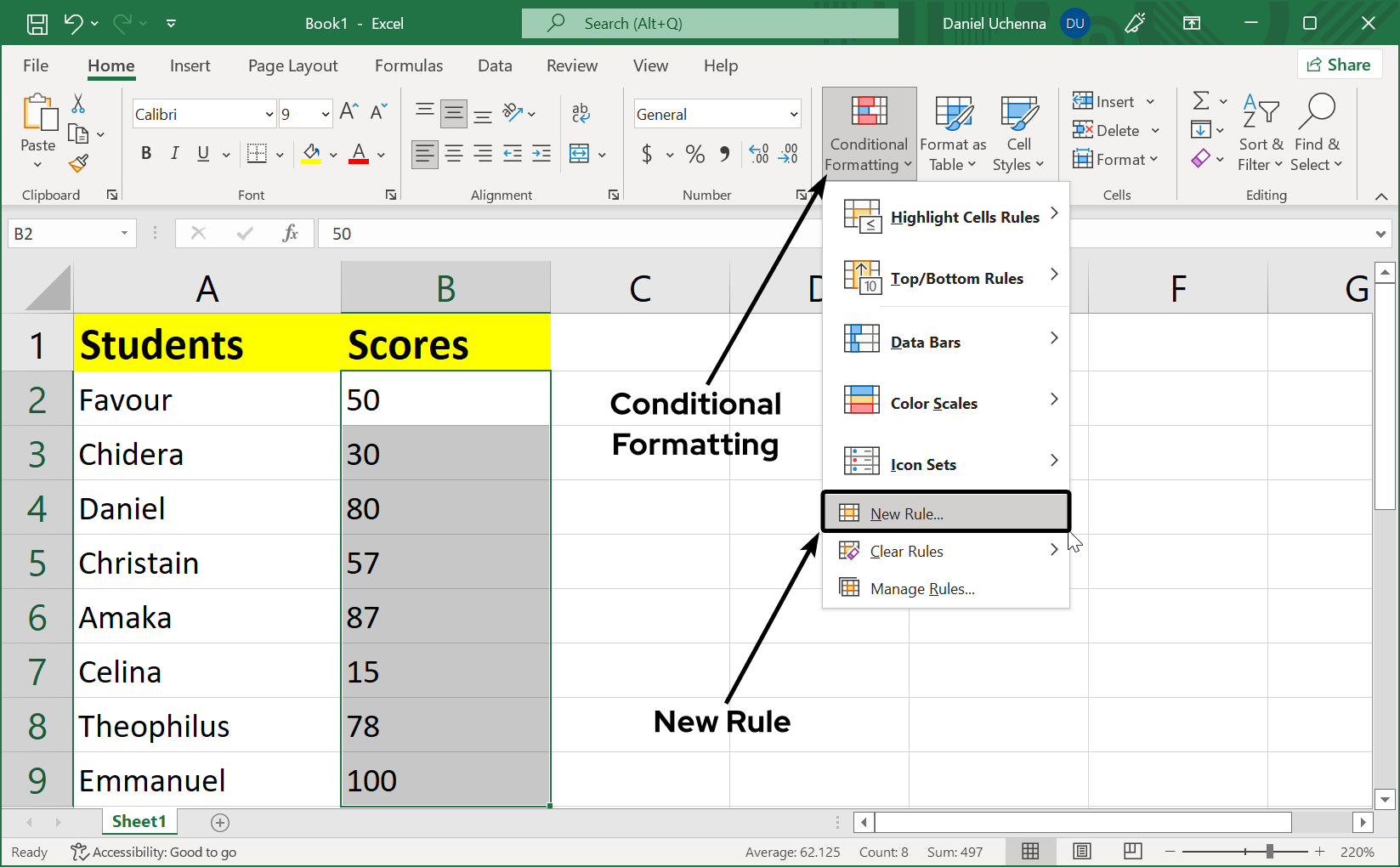Click inside the Name Box showing B2
Screen dimensions: 1400x867
[64, 233]
